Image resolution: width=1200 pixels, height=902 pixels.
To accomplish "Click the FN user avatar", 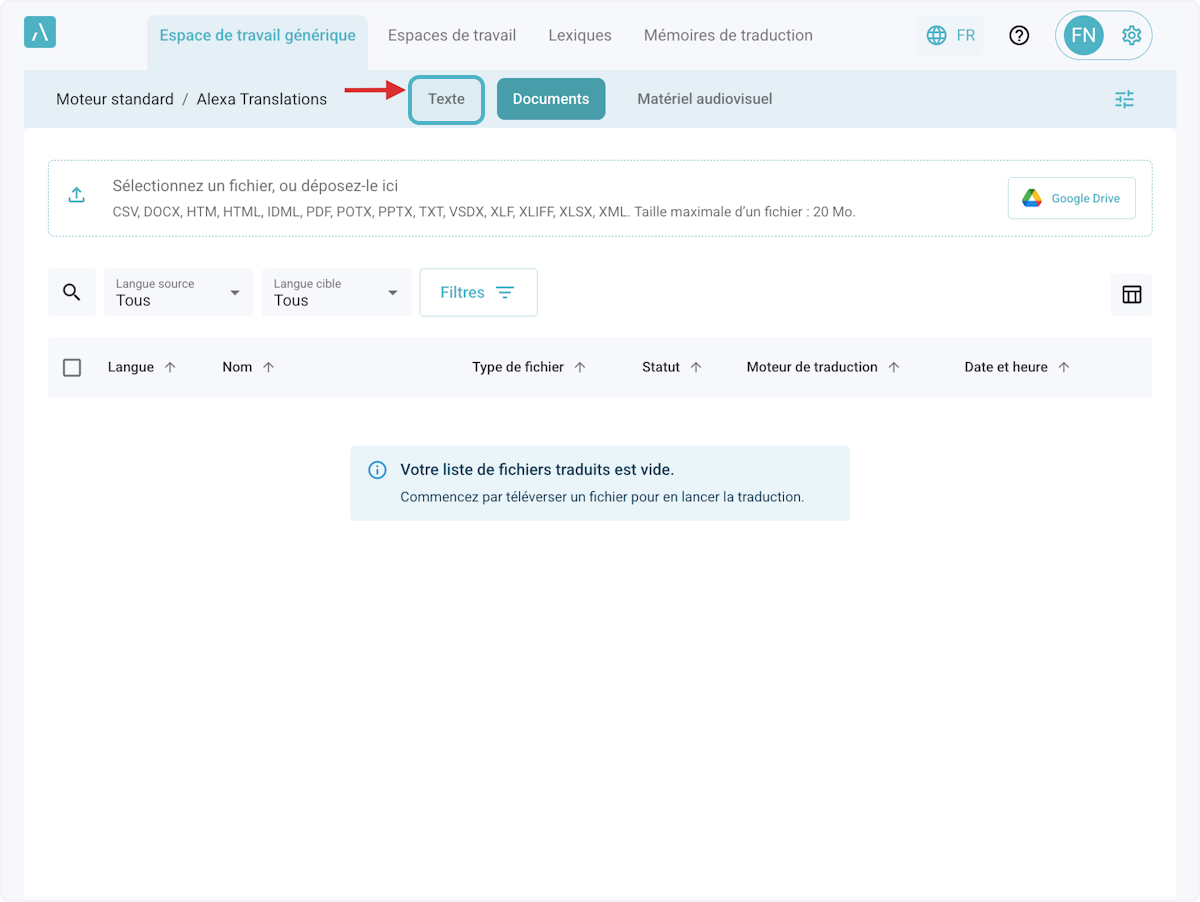I will pyautogui.click(x=1083, y=36).
